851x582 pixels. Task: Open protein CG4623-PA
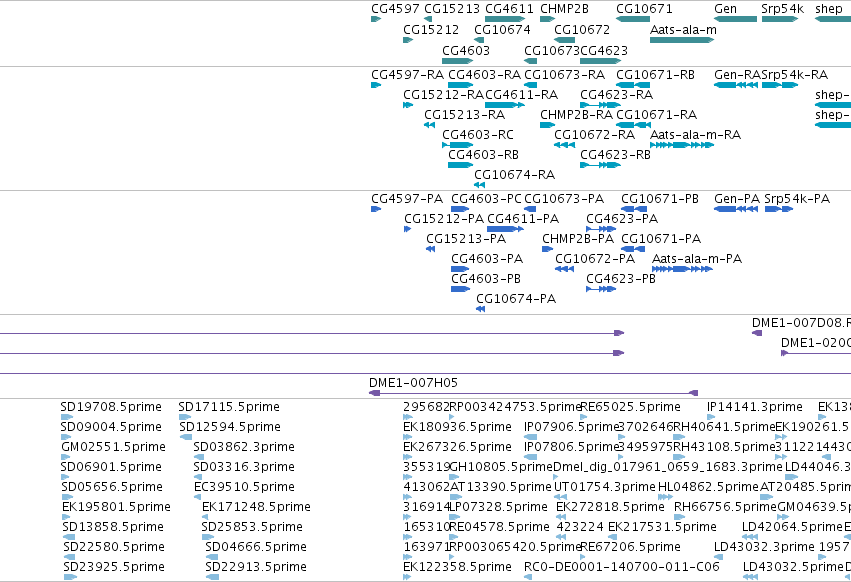click(x=622, y=219)
